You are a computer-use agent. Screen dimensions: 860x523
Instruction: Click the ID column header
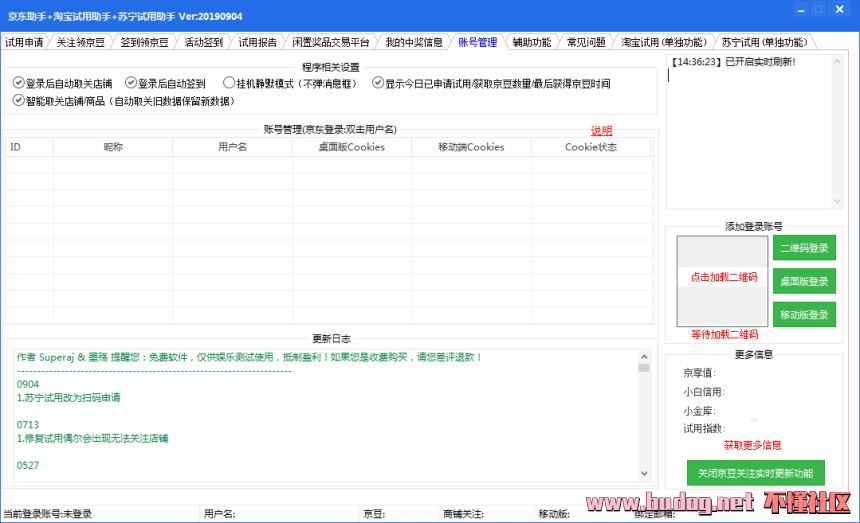30,147
